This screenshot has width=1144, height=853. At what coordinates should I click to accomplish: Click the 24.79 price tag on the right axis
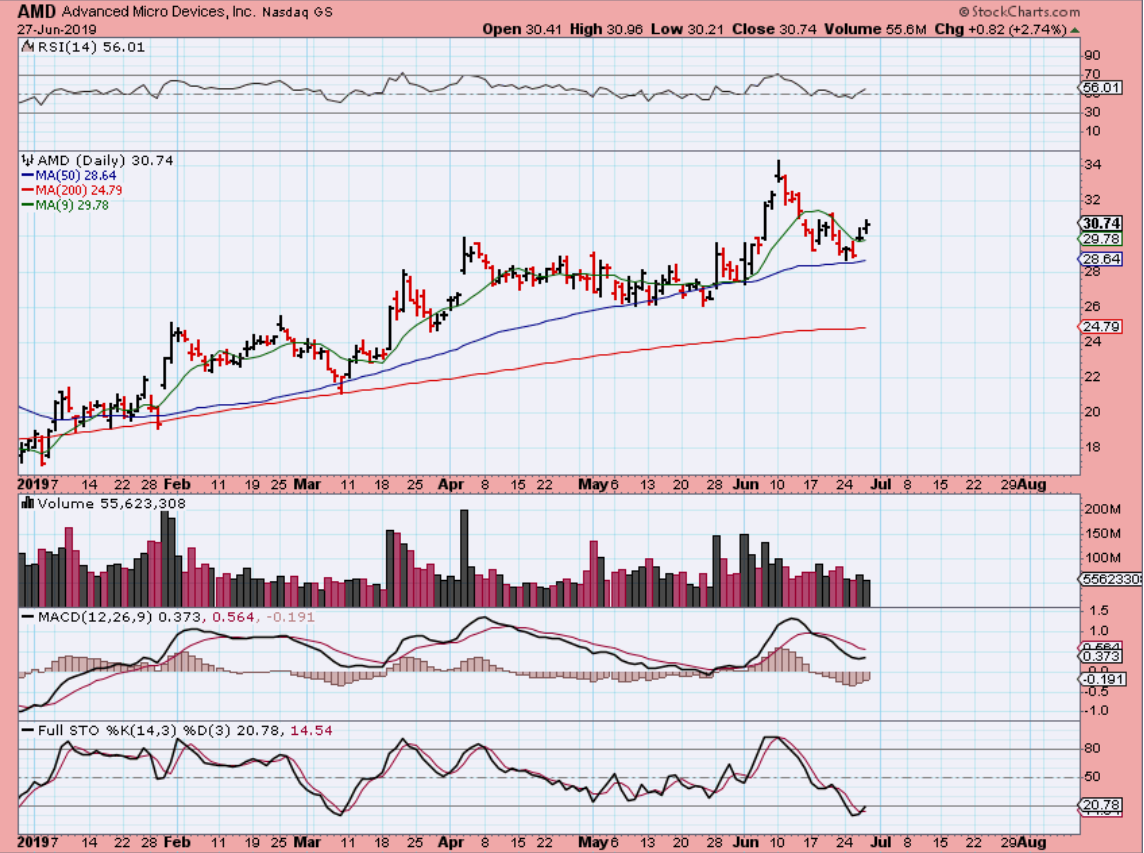coord(1101,326)
